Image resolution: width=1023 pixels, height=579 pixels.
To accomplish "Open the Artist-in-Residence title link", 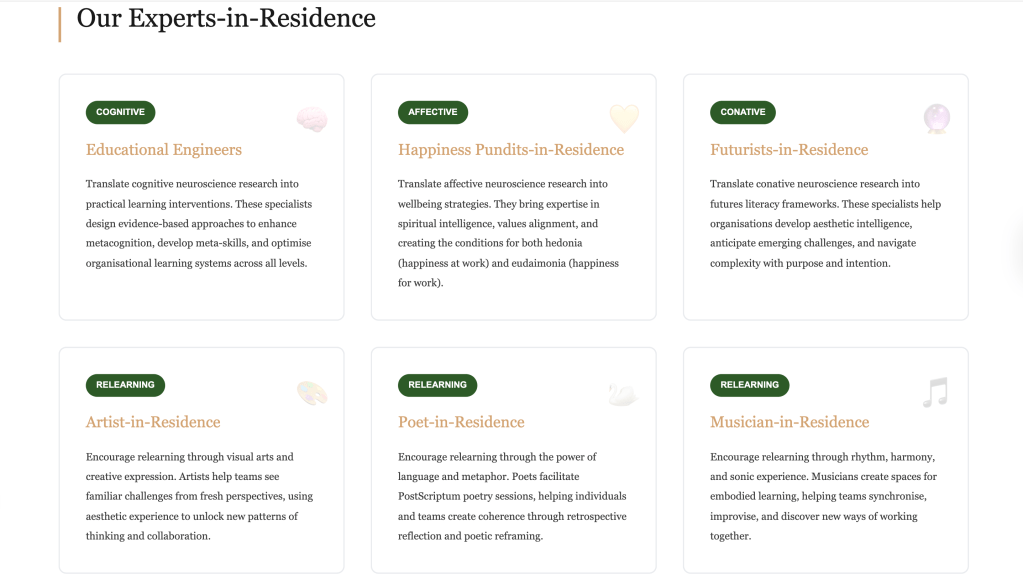I will (x=153, y=422).
